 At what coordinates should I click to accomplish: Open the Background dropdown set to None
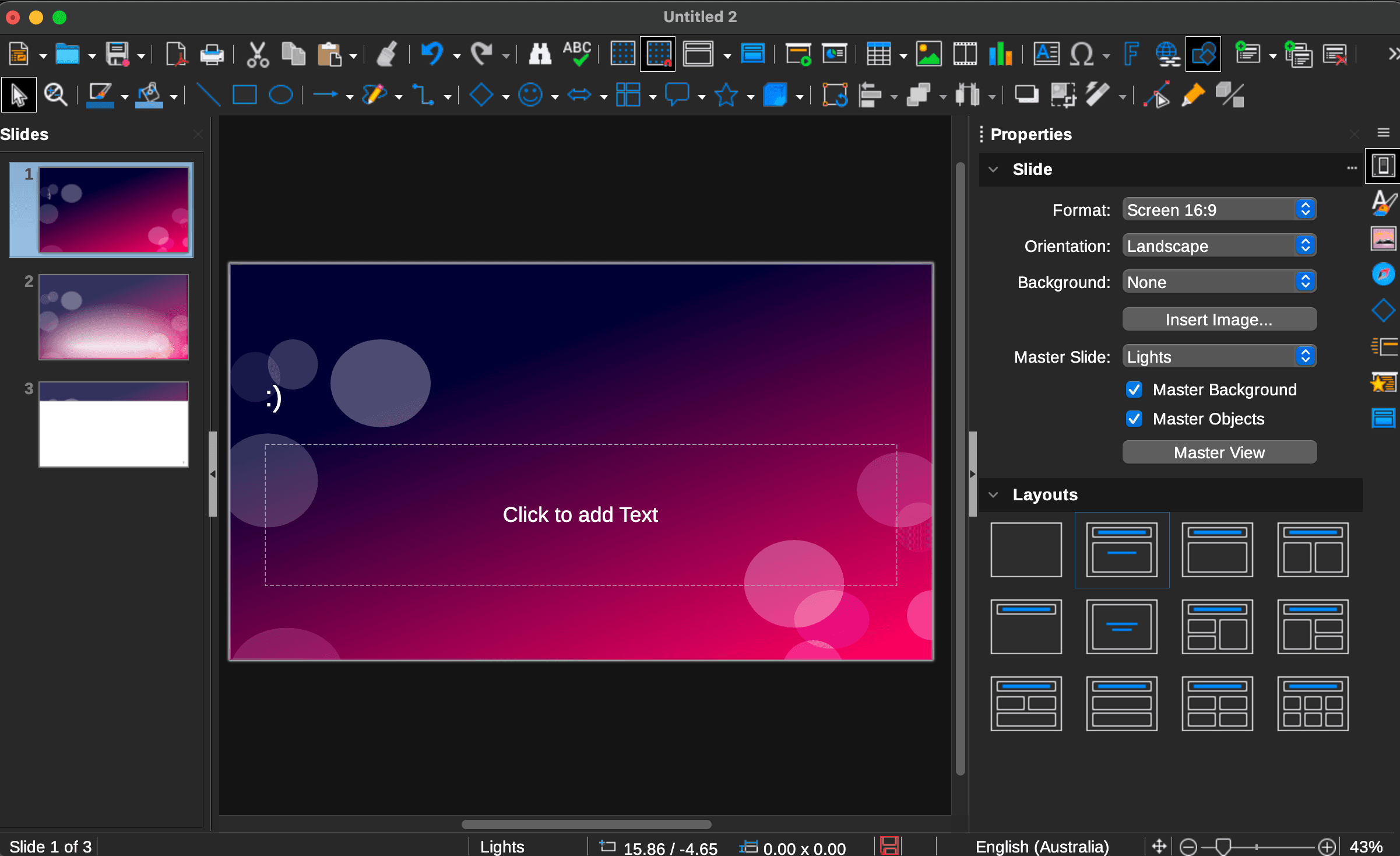click(x=1219, y=282)
